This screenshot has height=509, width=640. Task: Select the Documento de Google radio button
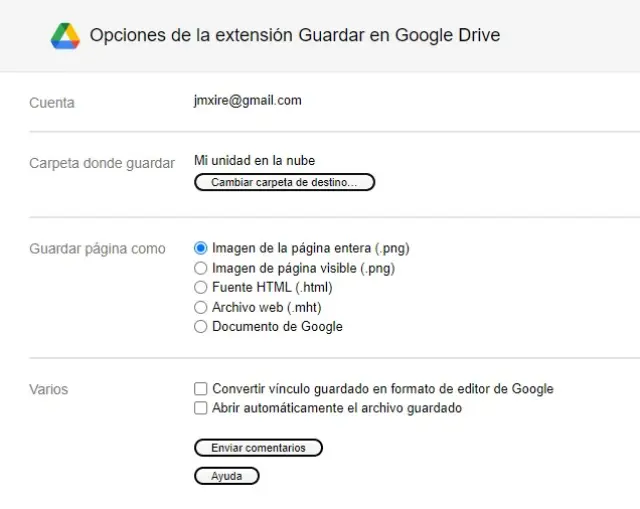pyautogui.click(x=201, y=326)
